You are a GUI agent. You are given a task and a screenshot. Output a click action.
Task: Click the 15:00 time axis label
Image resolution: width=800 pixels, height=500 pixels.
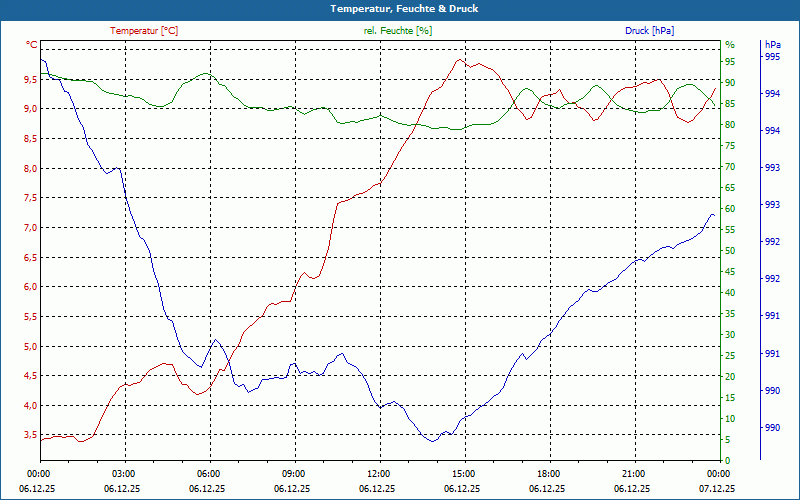465,473
